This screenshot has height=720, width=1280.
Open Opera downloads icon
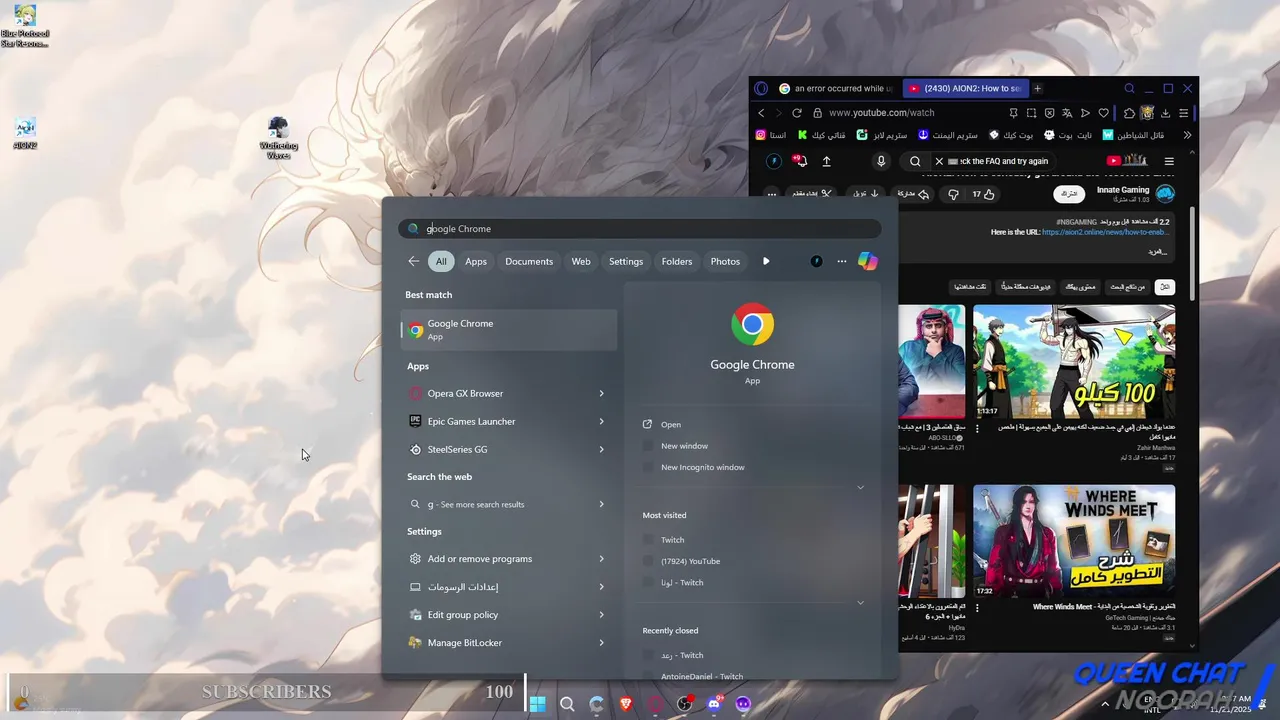coord(1165,113)
